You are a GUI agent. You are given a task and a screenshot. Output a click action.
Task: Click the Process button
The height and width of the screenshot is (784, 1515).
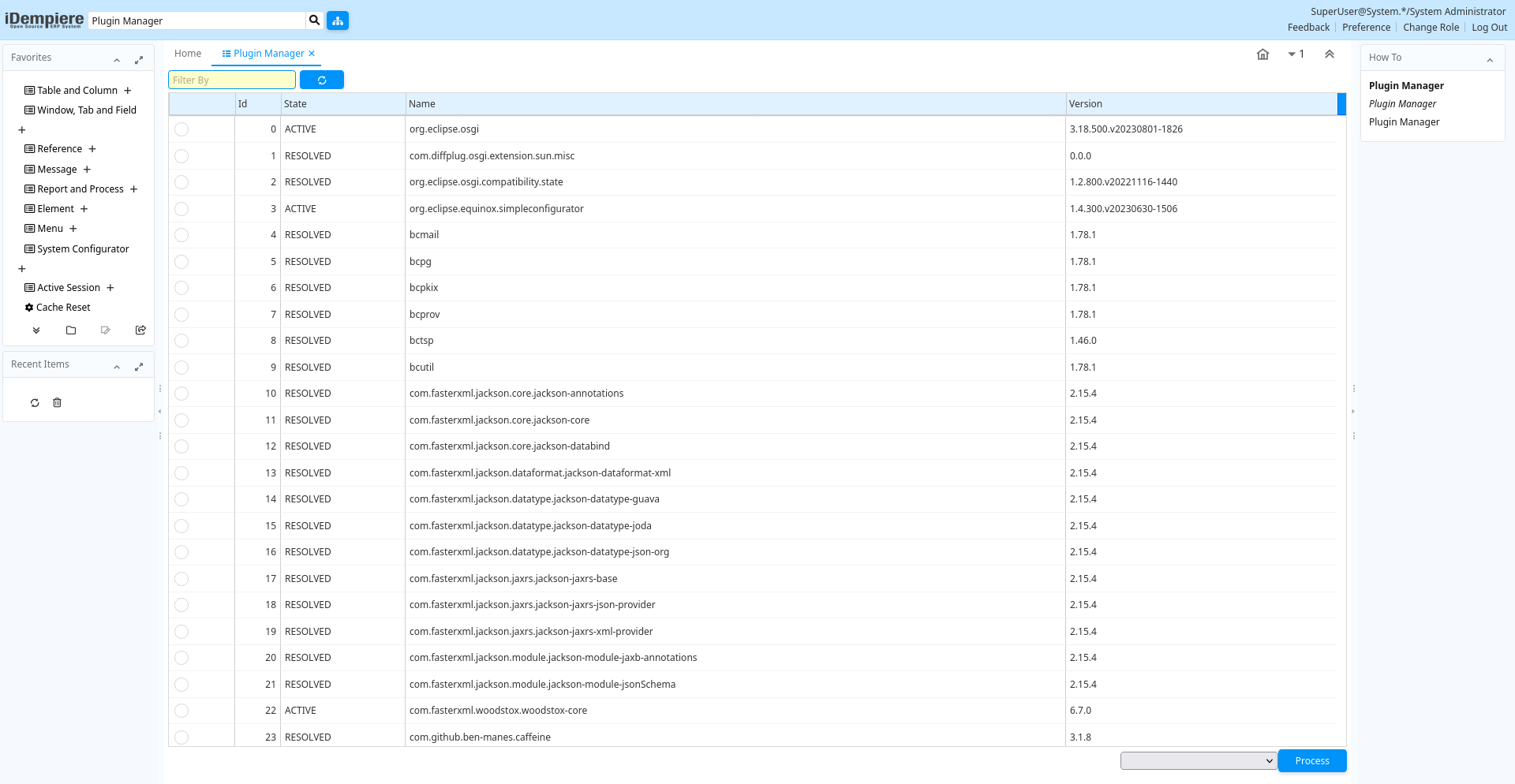coord(1311,761)
